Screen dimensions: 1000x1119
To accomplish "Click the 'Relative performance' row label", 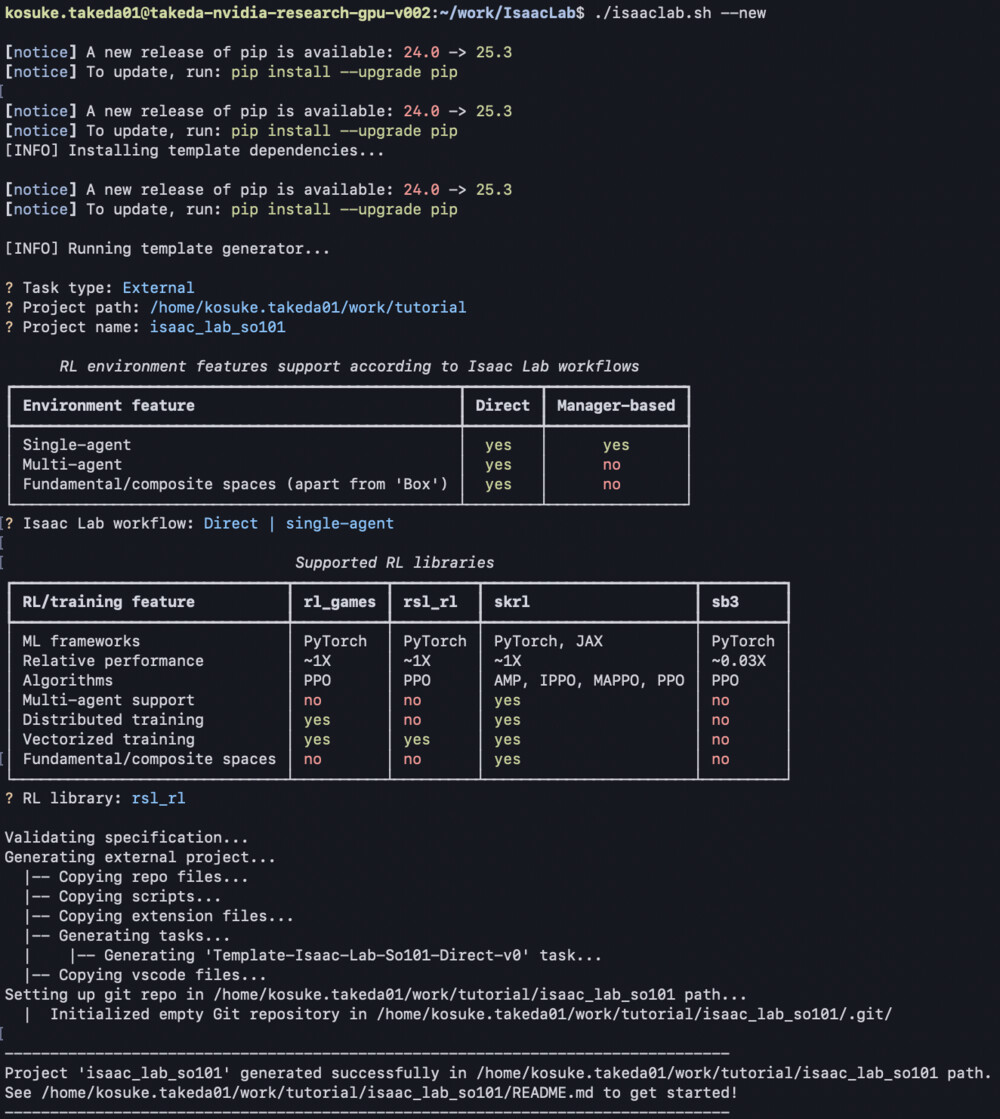I will (x=113, y=661).
